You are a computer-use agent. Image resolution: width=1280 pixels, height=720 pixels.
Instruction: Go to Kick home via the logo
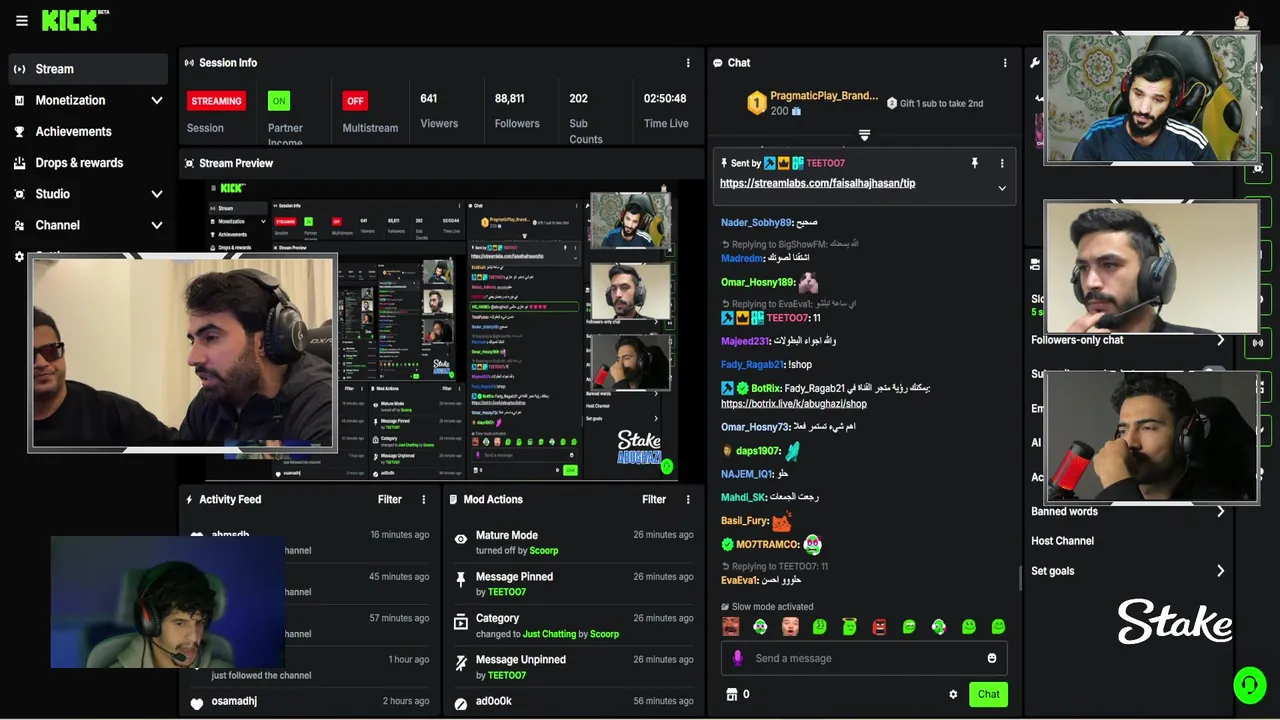(x=75, y=20)
